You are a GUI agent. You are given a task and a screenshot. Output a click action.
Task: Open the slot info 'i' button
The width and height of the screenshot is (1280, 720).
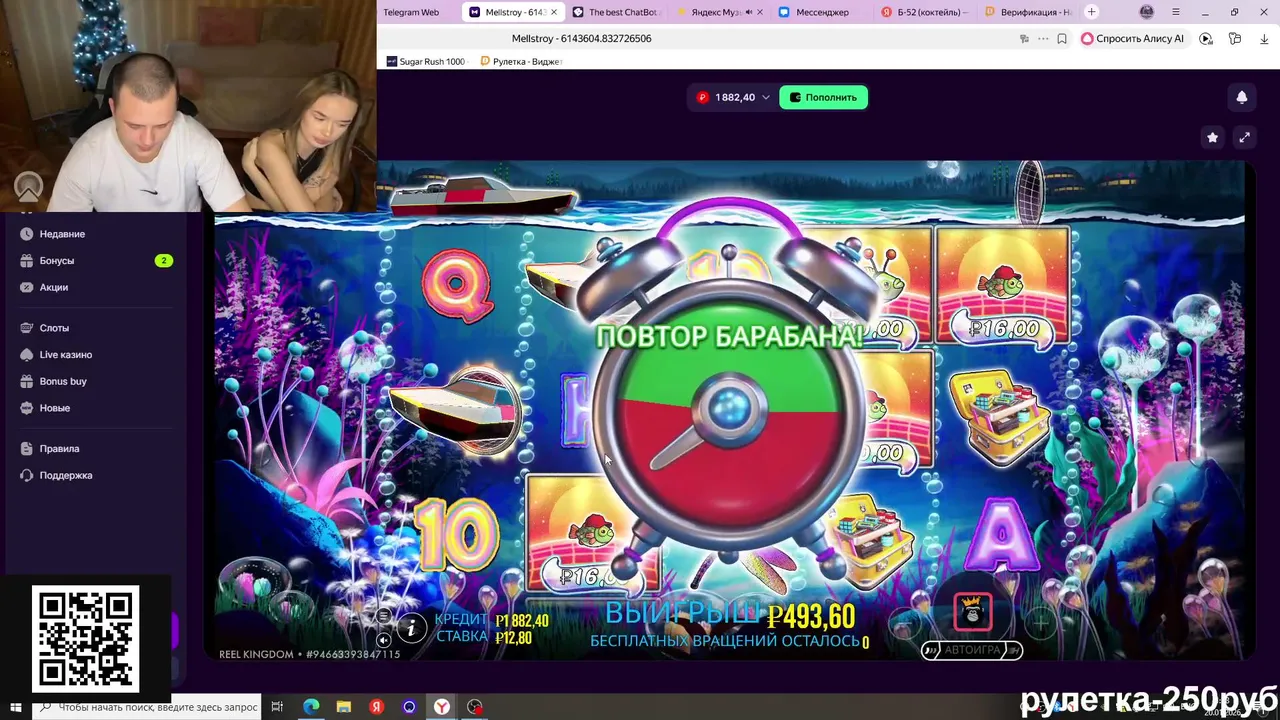click(x=411, y=627)
